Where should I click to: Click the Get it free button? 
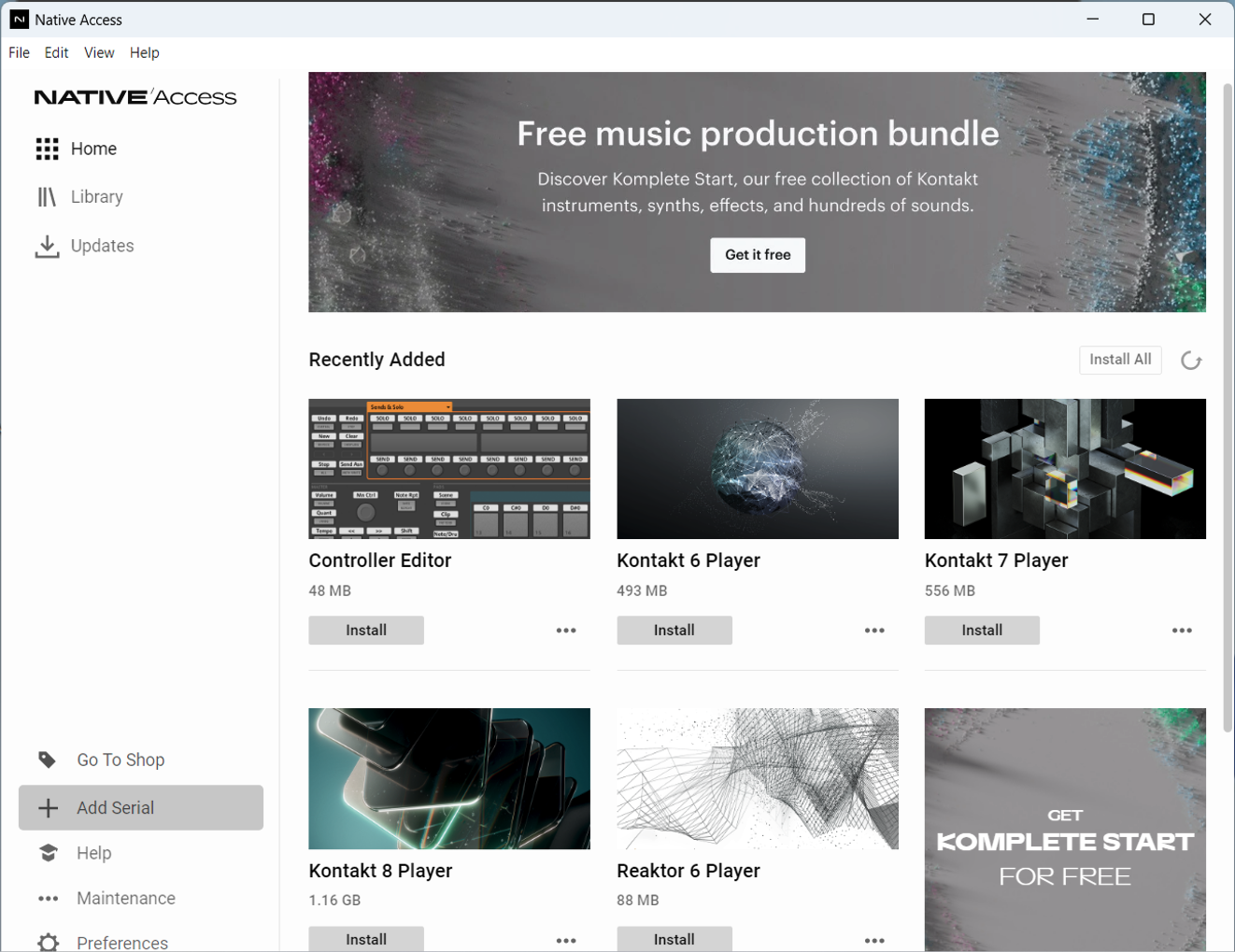click(758, 255)
